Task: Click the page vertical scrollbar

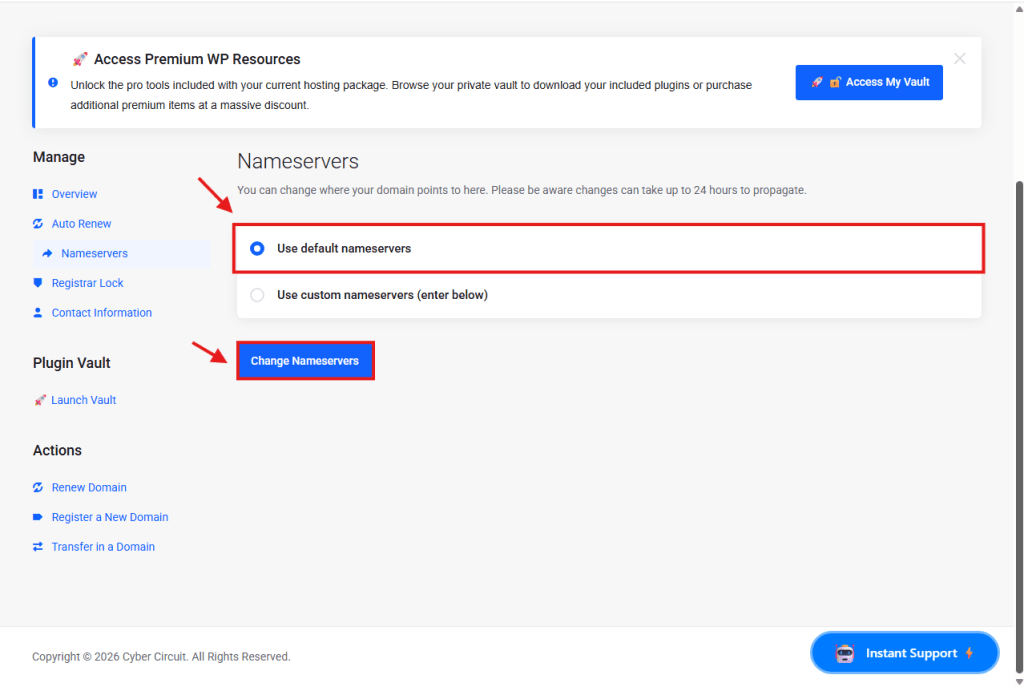Action: click(1018, 400)
